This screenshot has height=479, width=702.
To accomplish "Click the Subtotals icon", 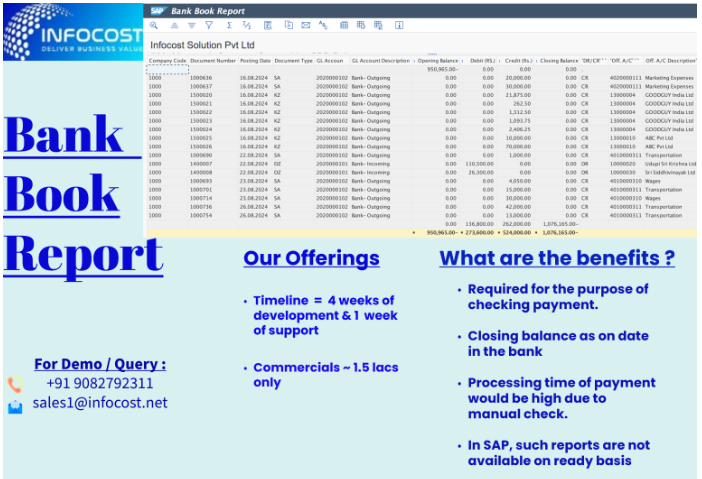I will [x=247, y=25].
